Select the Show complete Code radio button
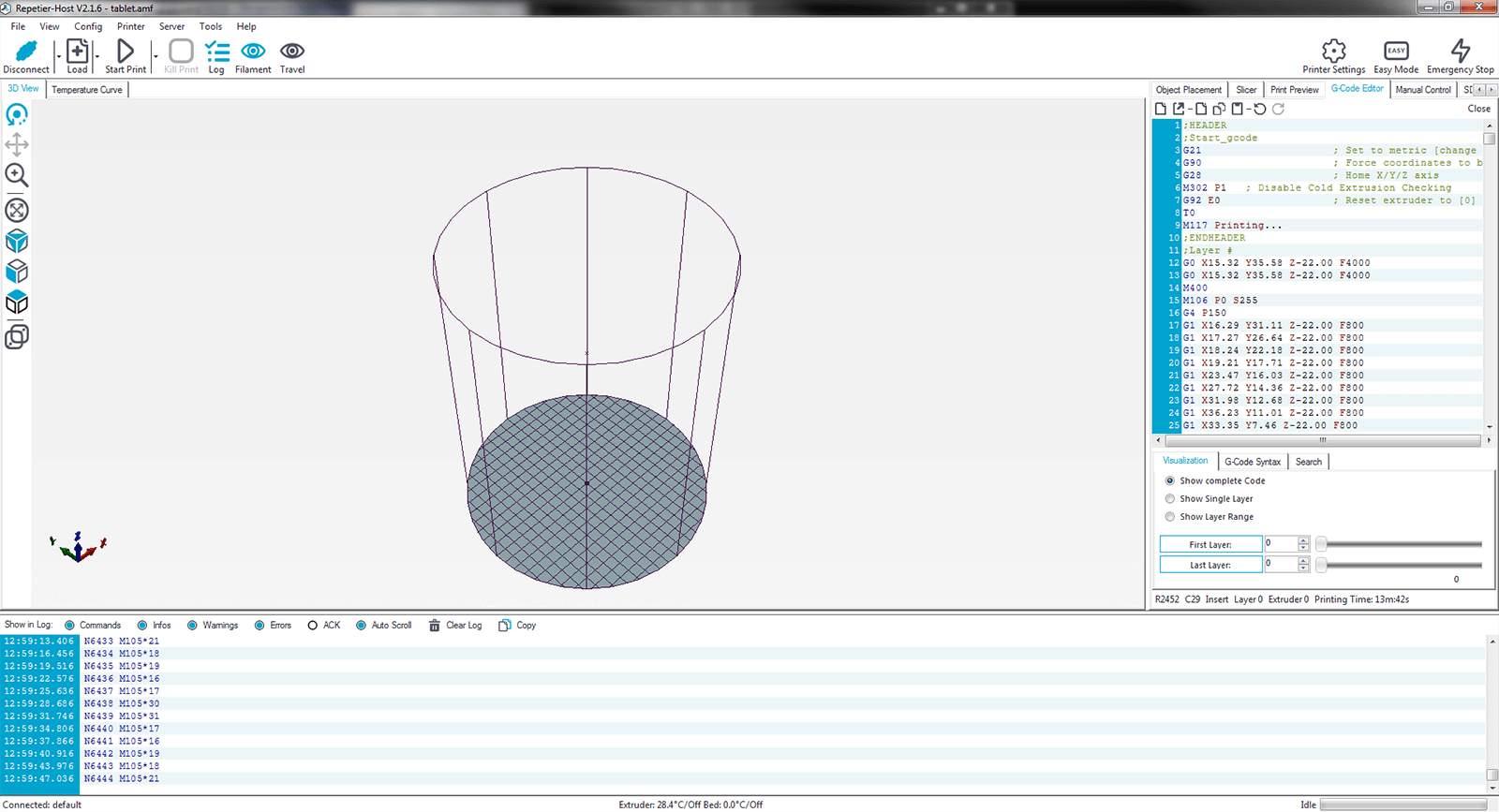1499x812 pixels. 1169,480
